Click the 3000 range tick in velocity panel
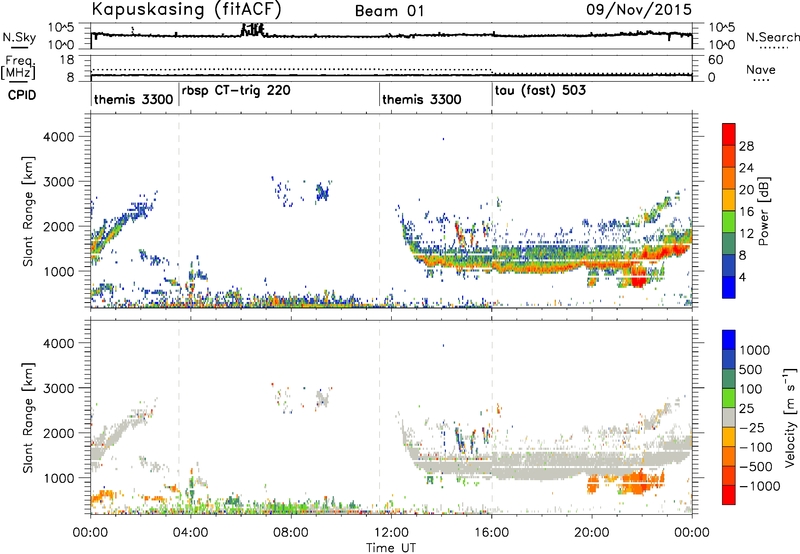This screenshot has height=554, width=800. pos(58,388)
